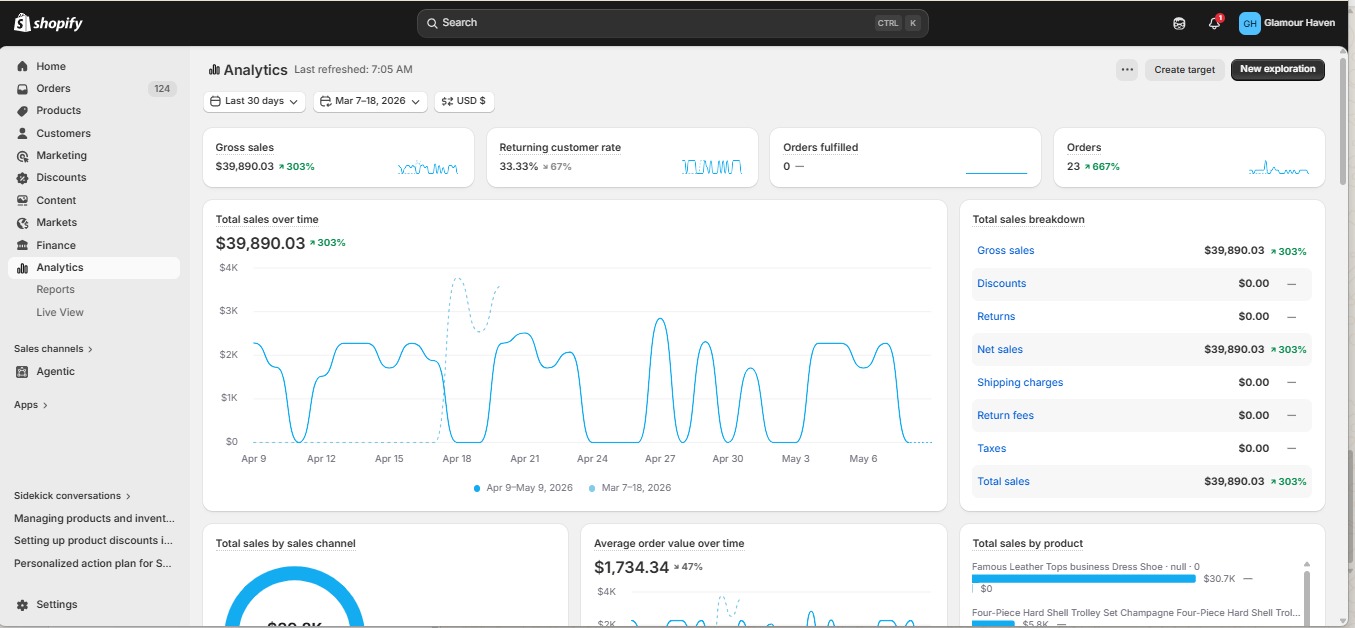Open 'Setting up product discounts i...' conversation
This screenshot has height=628, width=1355.
[93, 541]
